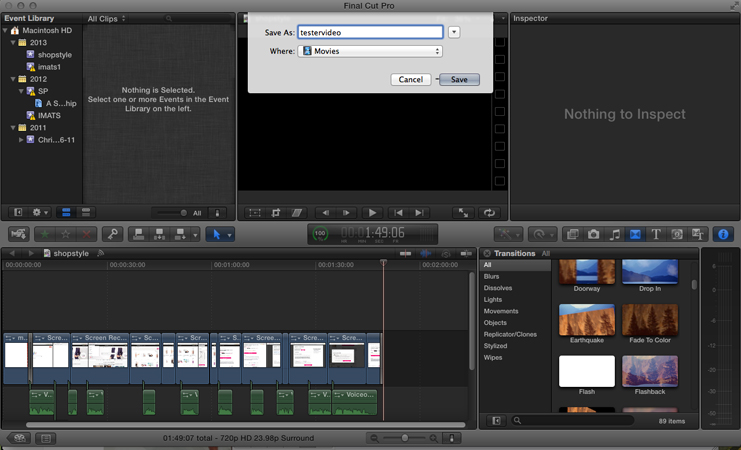This screenshot has width=741, height=450.
Task: Show the Effects browser icon
Action: (572, 234)
